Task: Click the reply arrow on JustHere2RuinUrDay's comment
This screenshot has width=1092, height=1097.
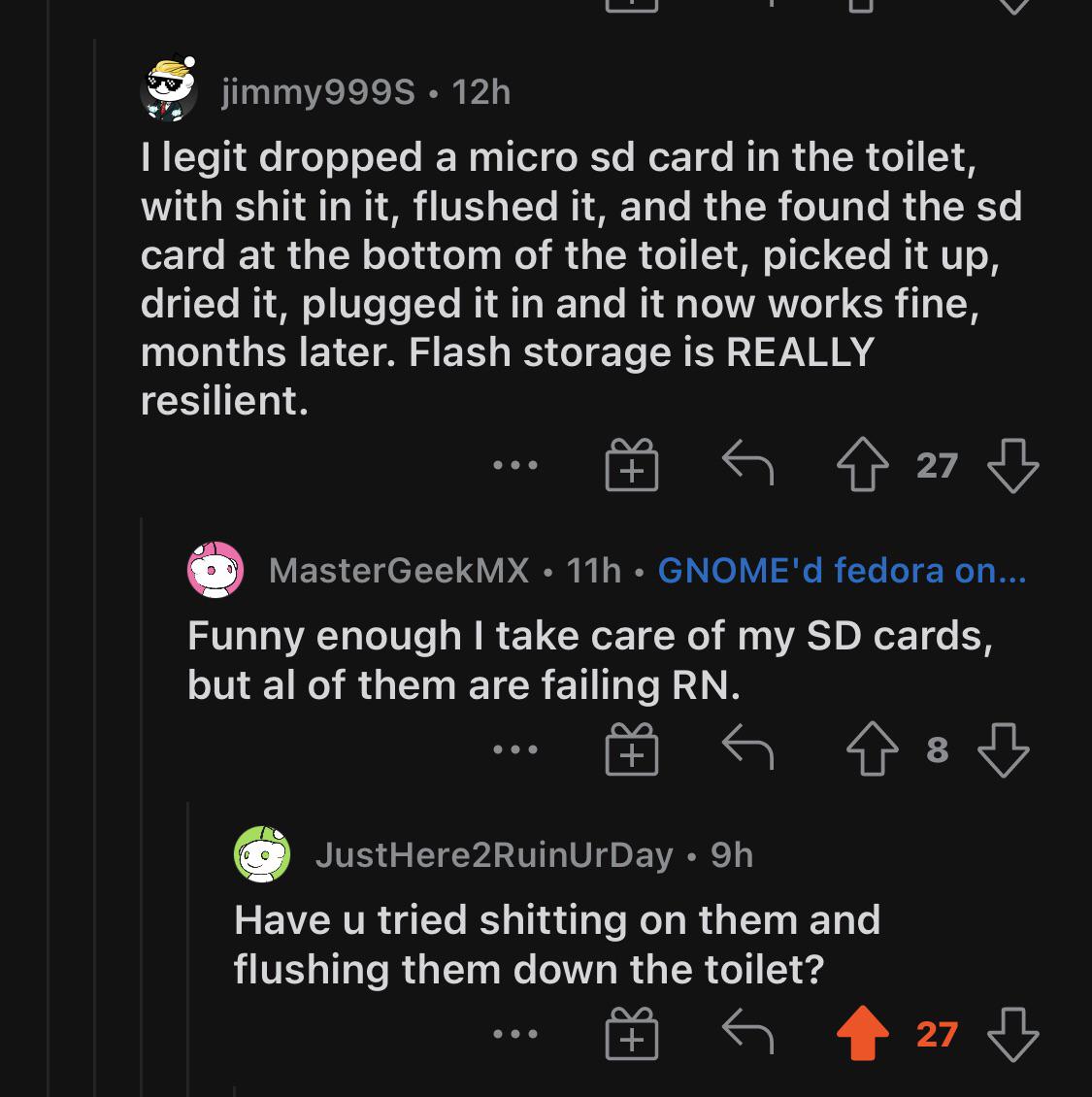Action: point(748,1035)
